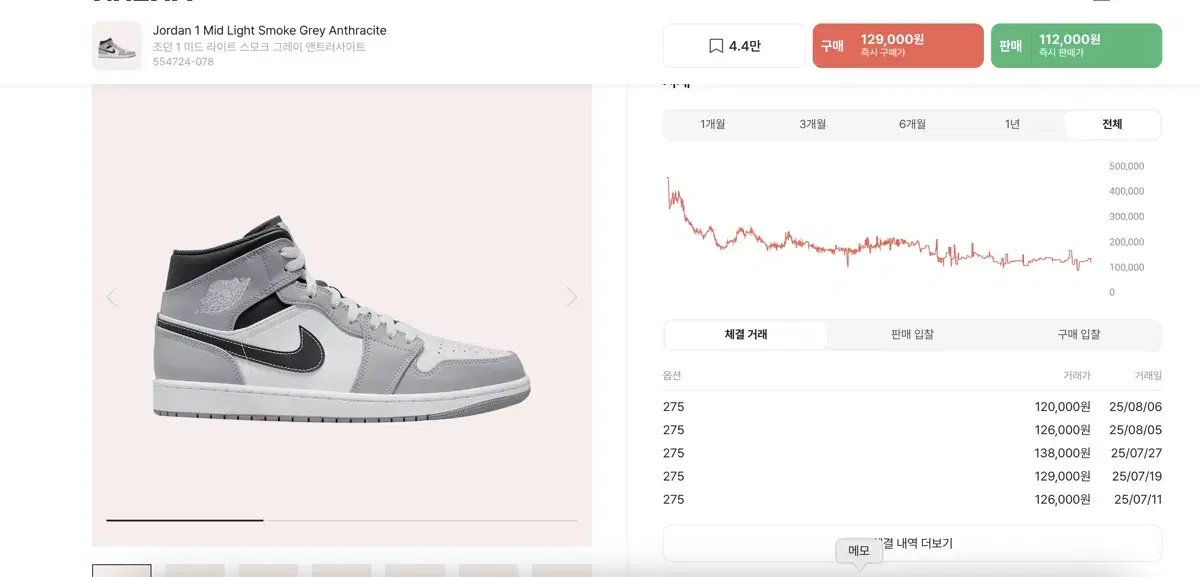Select the 1개월 chart period option
Viewport: 1200px width, 577px height.
[711, 124]
